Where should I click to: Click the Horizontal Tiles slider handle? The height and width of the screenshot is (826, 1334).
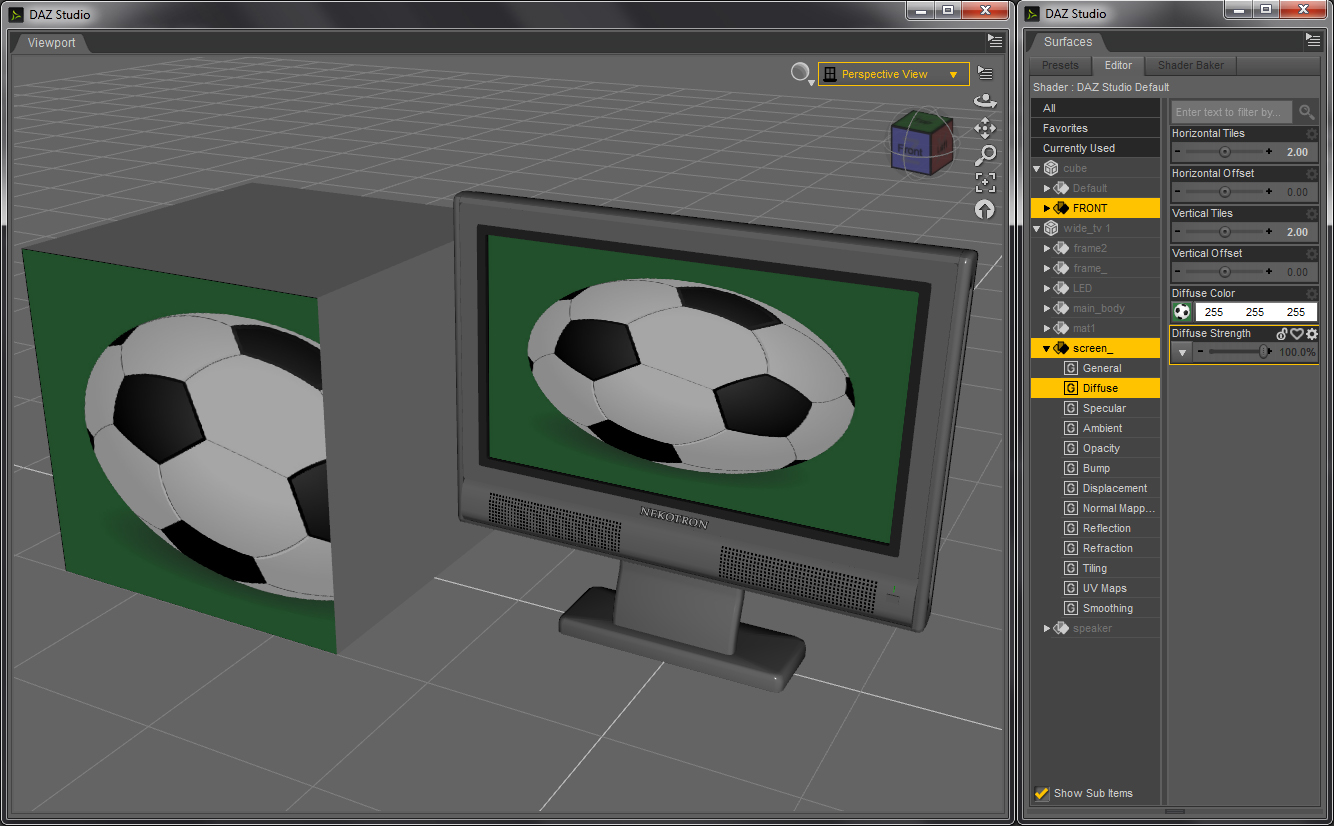tap(1224, 152)
